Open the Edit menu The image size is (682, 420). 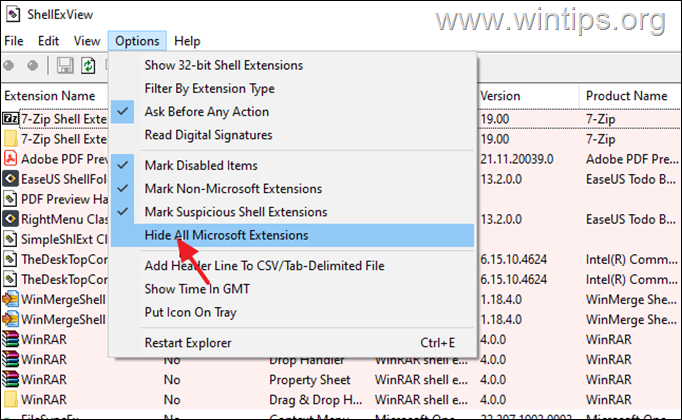48,41
